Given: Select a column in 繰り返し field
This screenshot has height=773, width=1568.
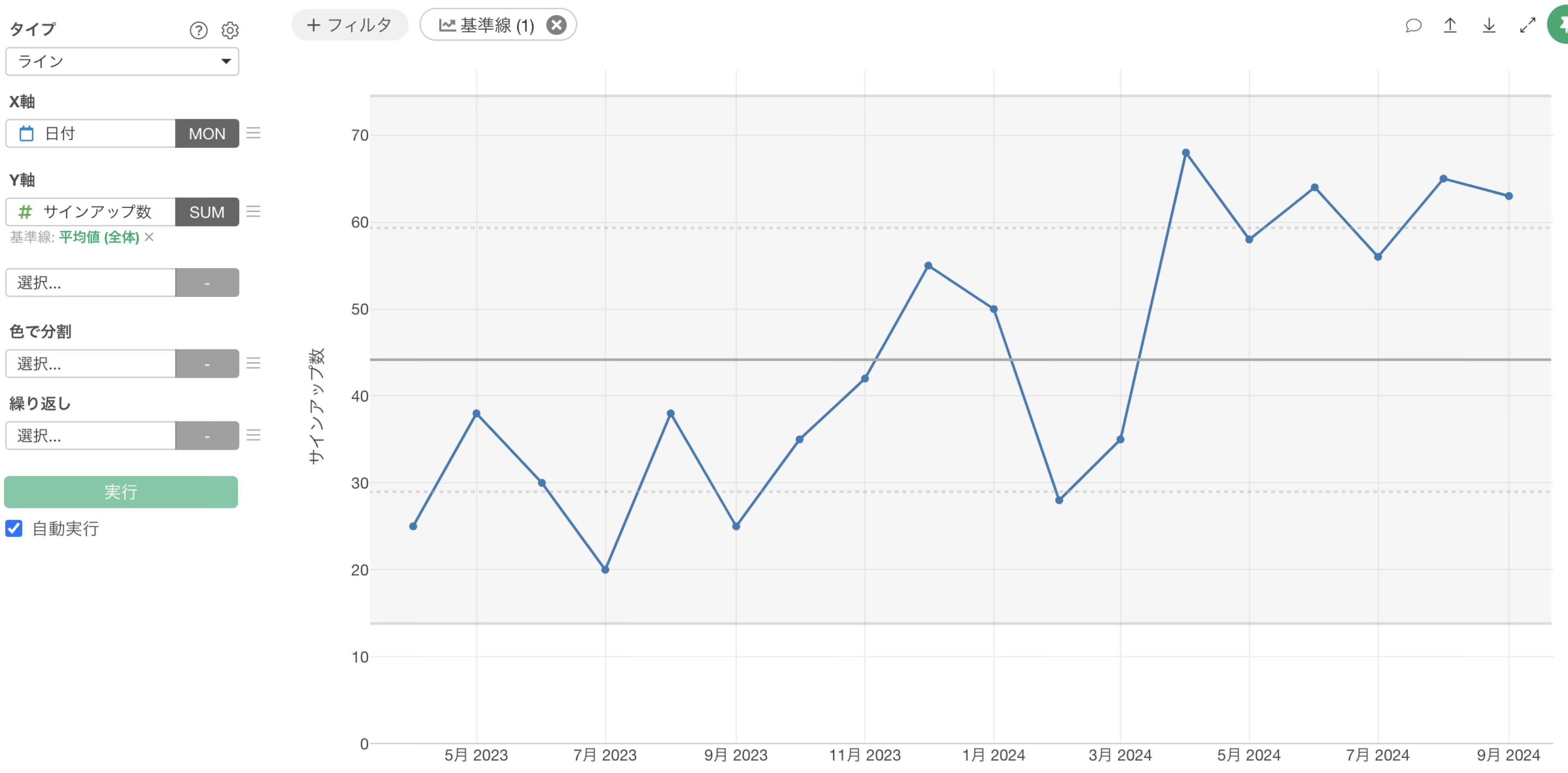Looking at the screenshot, I should point(91,436).
